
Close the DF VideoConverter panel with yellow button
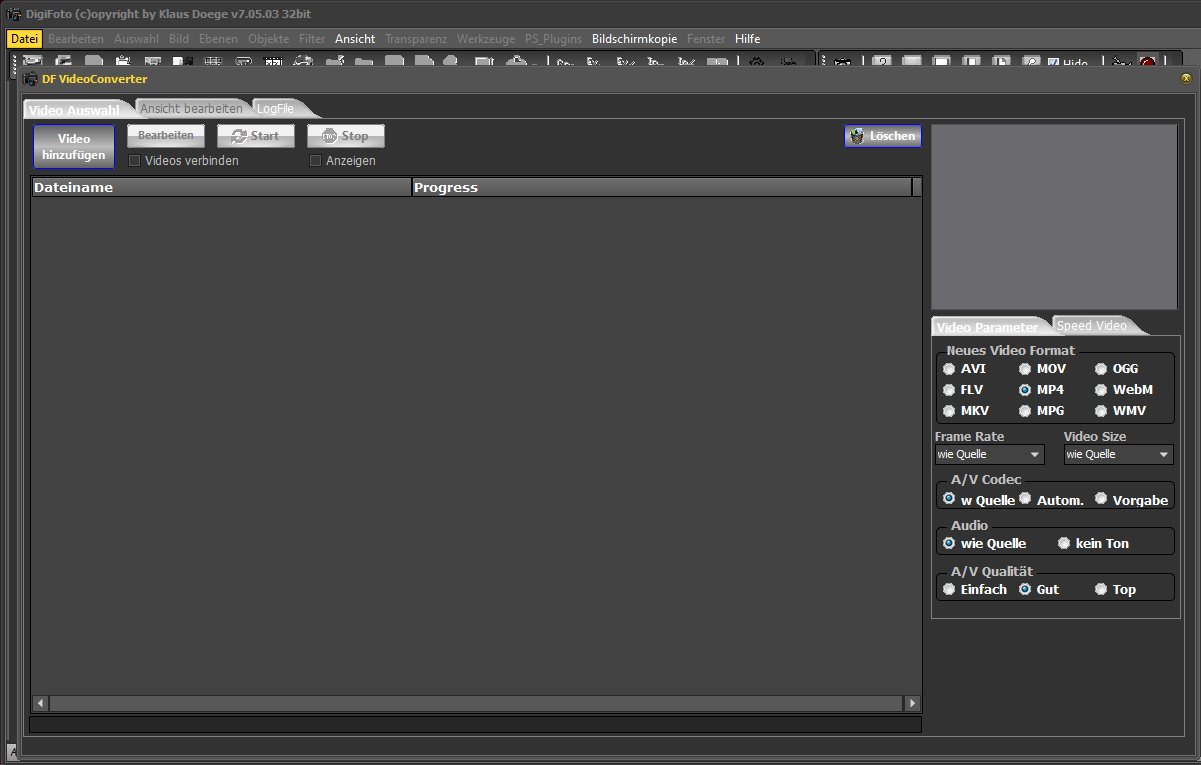pyautogui.click(x=1186, y=78)
